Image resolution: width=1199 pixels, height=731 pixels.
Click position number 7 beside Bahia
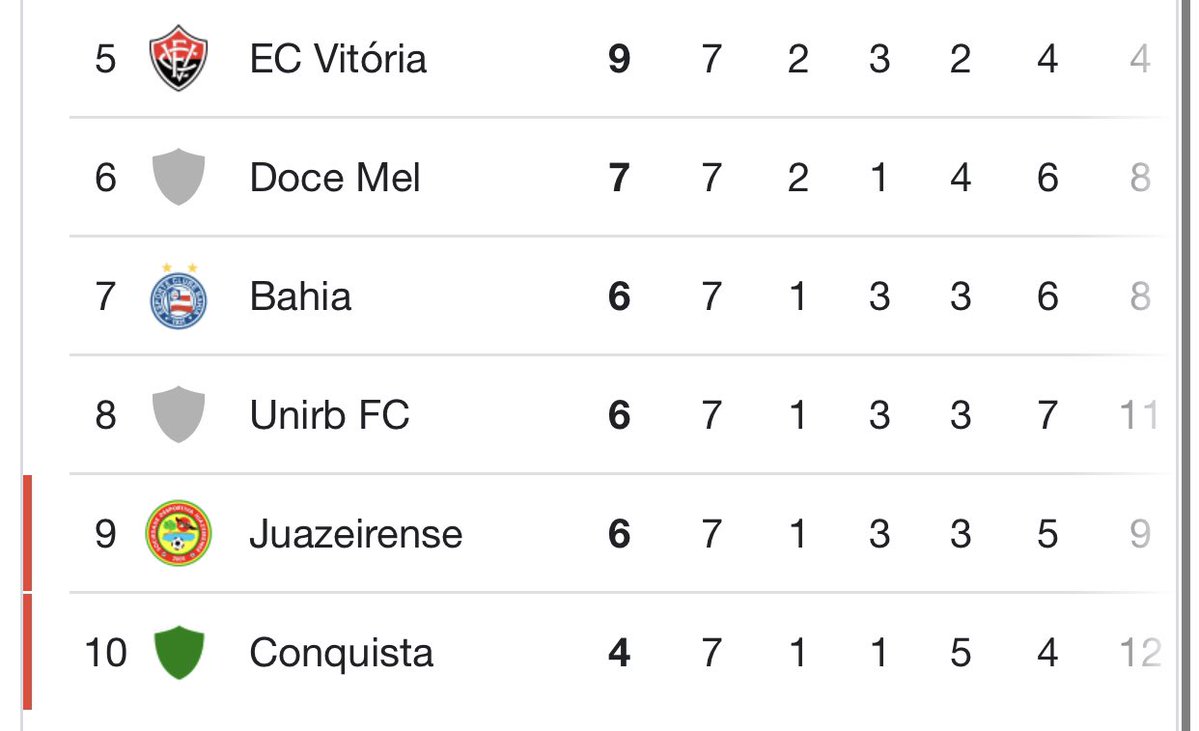pyautogui.click(x=105, y=297)
